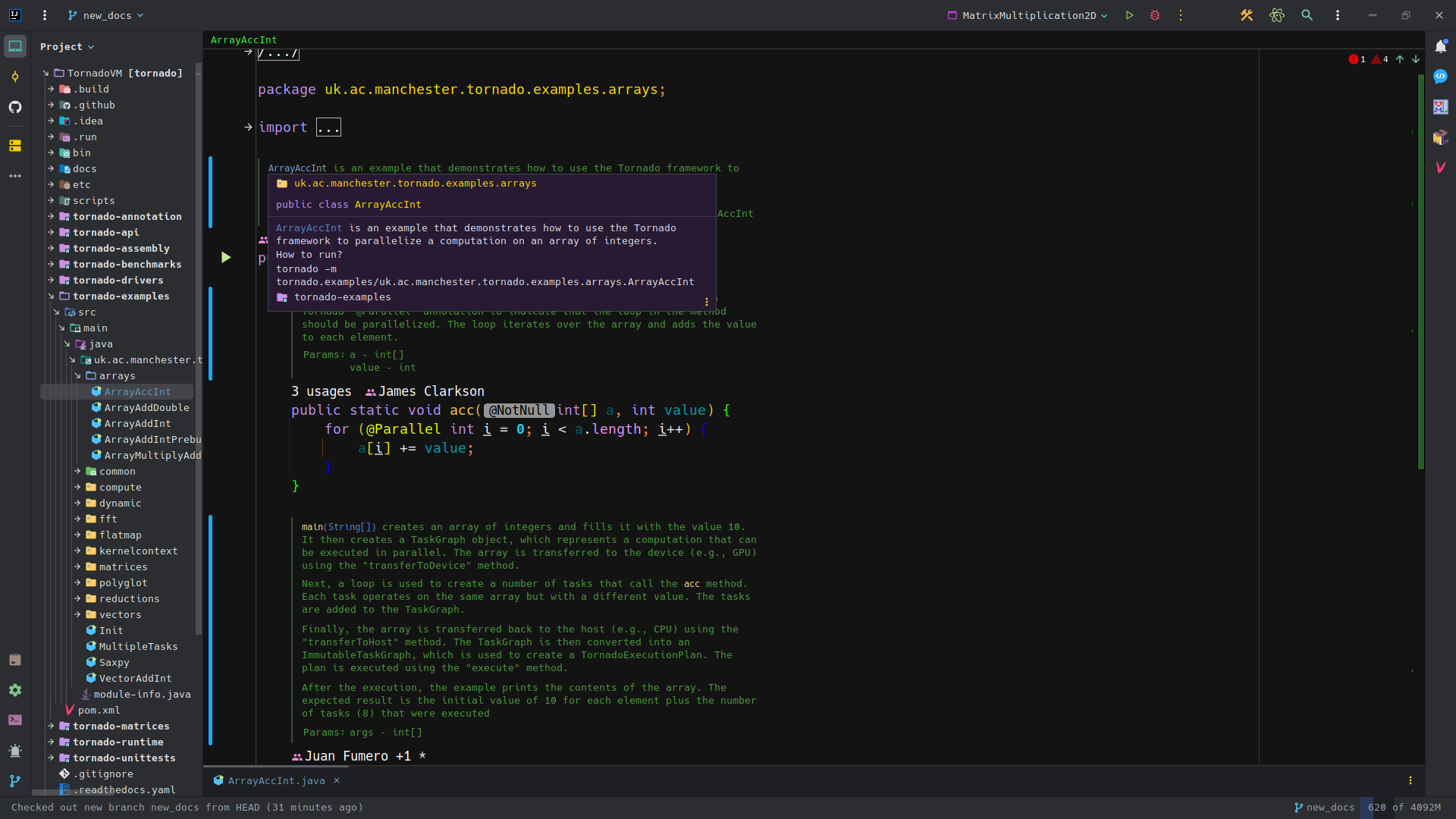The height and width of the screenshot is (819, 1456).
Task: Open Search Everywhere with the magnifier icon
Action: click(x=1307, y=15)
